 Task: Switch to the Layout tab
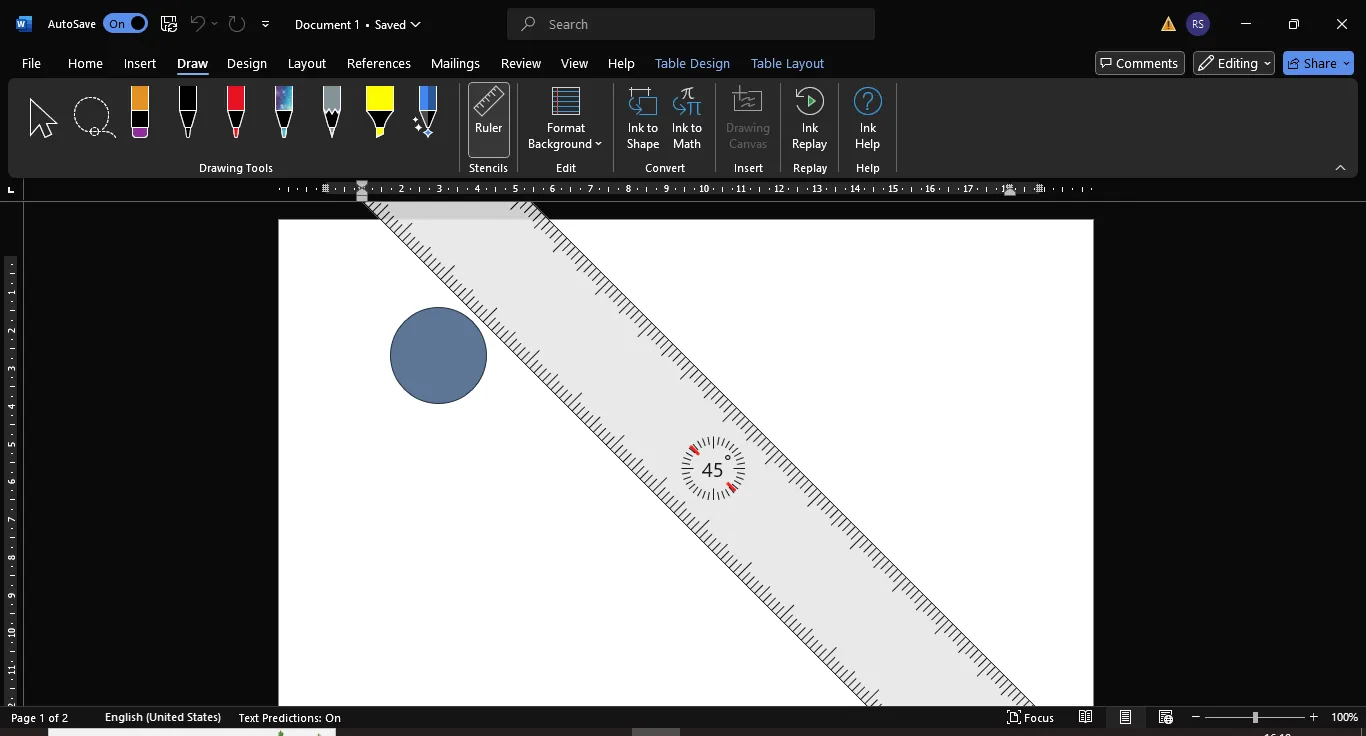coord(307,63)
